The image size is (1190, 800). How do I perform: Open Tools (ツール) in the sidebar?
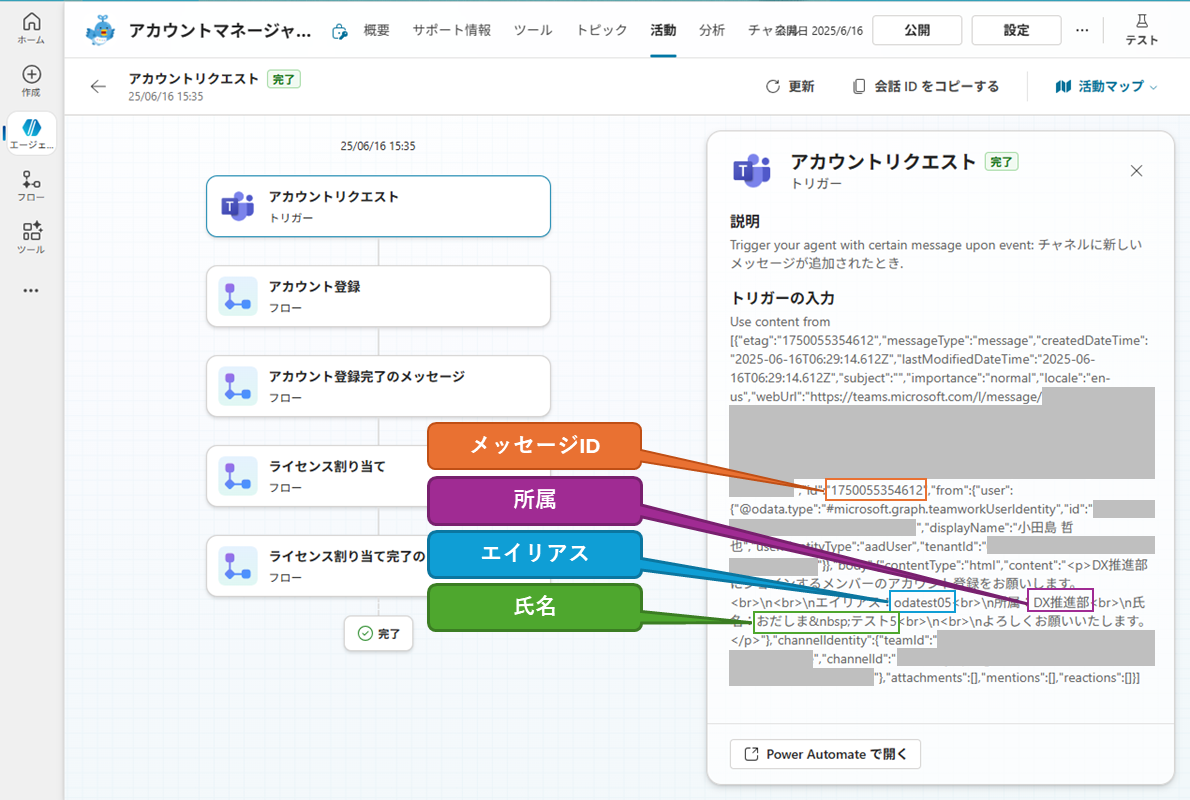[x=31, y=238]
